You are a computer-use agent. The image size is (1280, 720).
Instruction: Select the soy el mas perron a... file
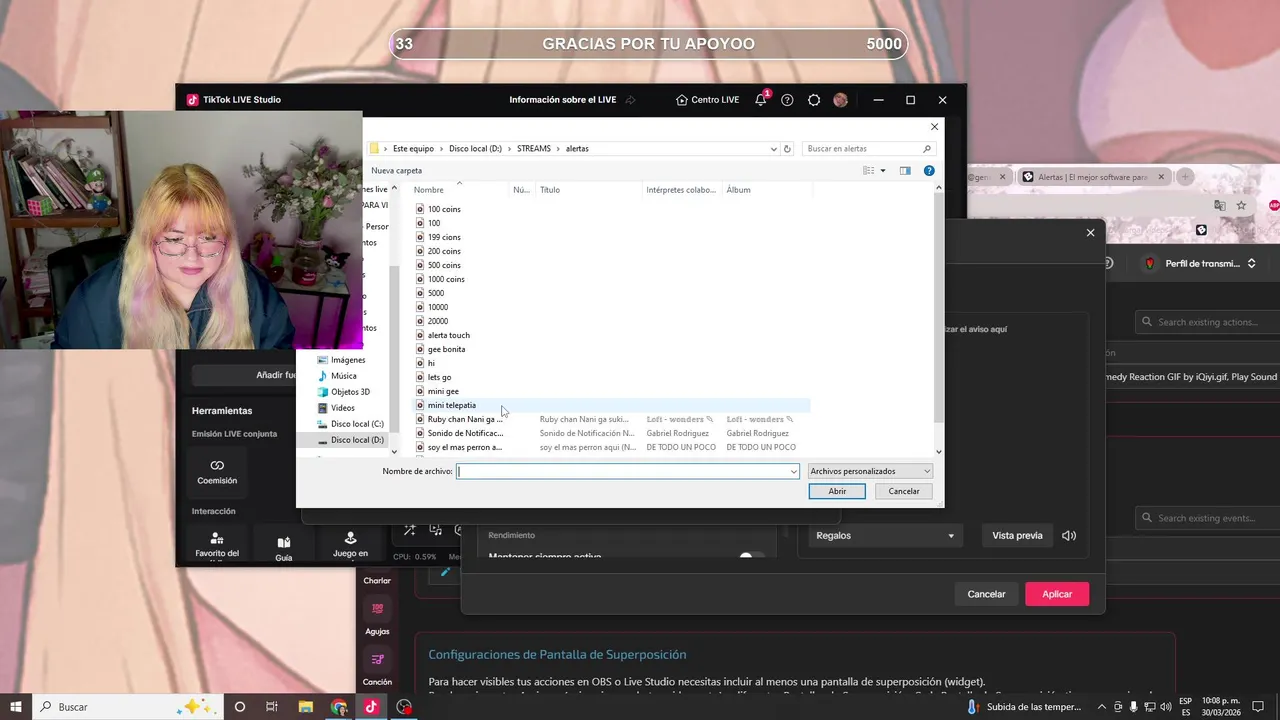465,447
